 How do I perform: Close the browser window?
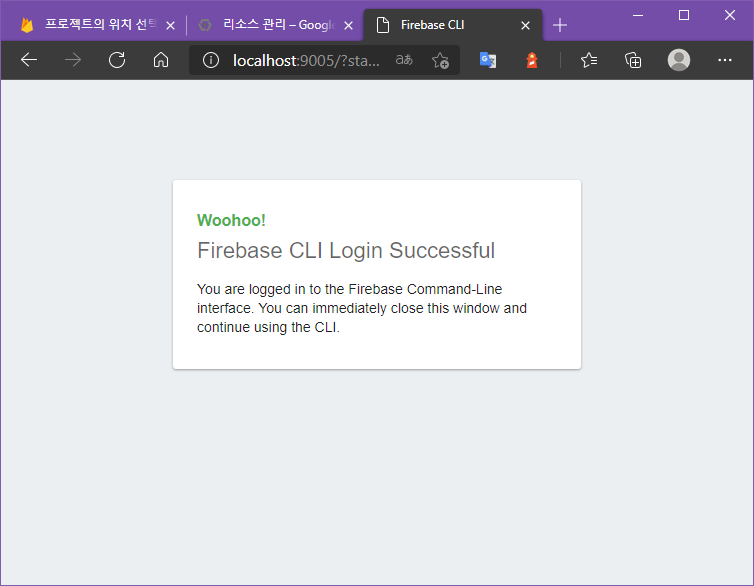[x=730, y=15]
